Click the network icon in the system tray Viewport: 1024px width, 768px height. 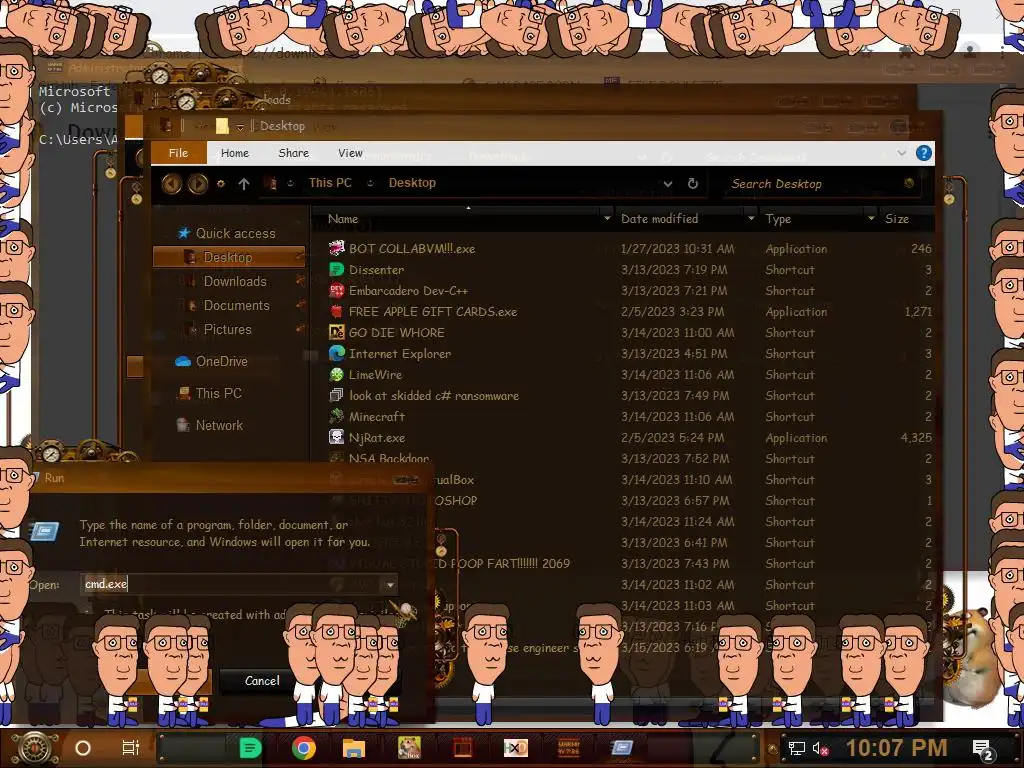(796, 748)
